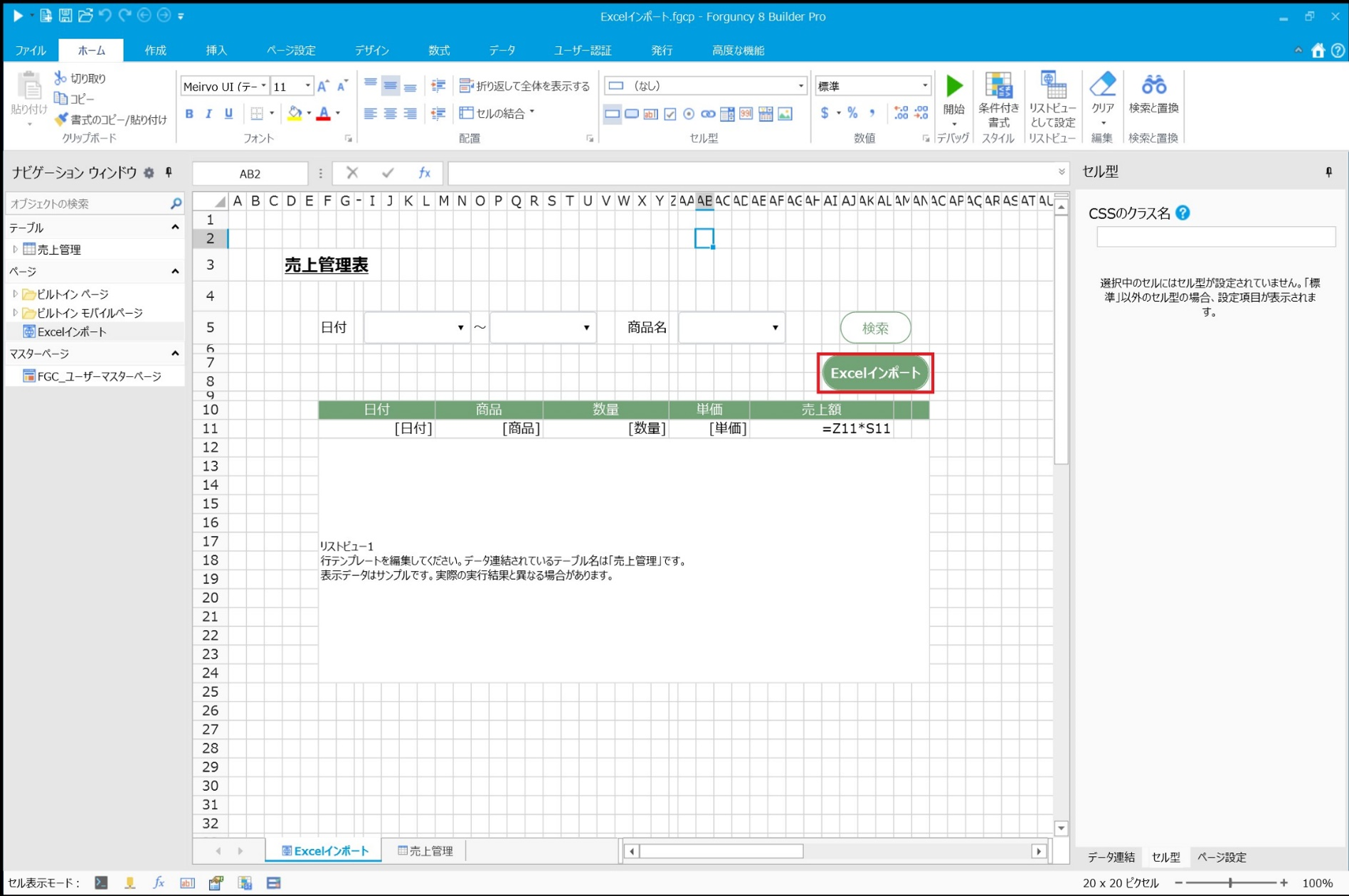Image resolution: width=1349 pixels, height=896 pixels.
Task: Apply comma thousands separator format
Action: [872, 113]
